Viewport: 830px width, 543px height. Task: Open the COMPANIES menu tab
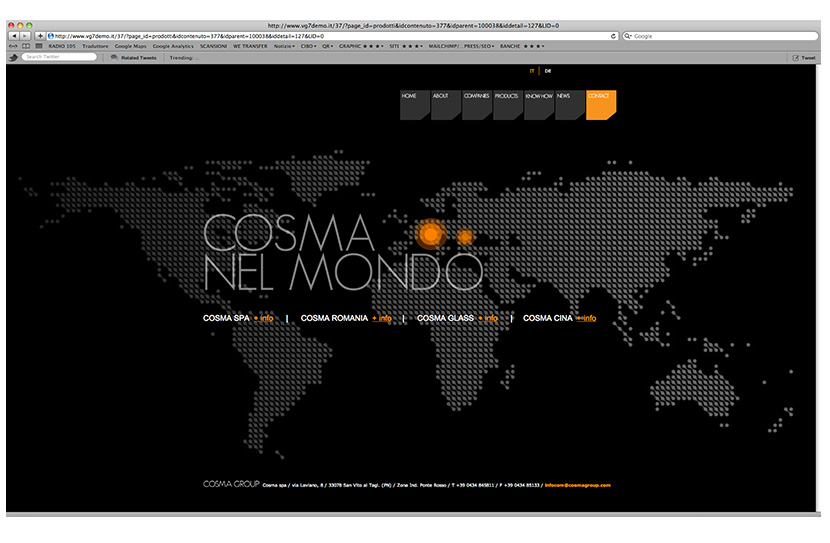pos(477,105)
